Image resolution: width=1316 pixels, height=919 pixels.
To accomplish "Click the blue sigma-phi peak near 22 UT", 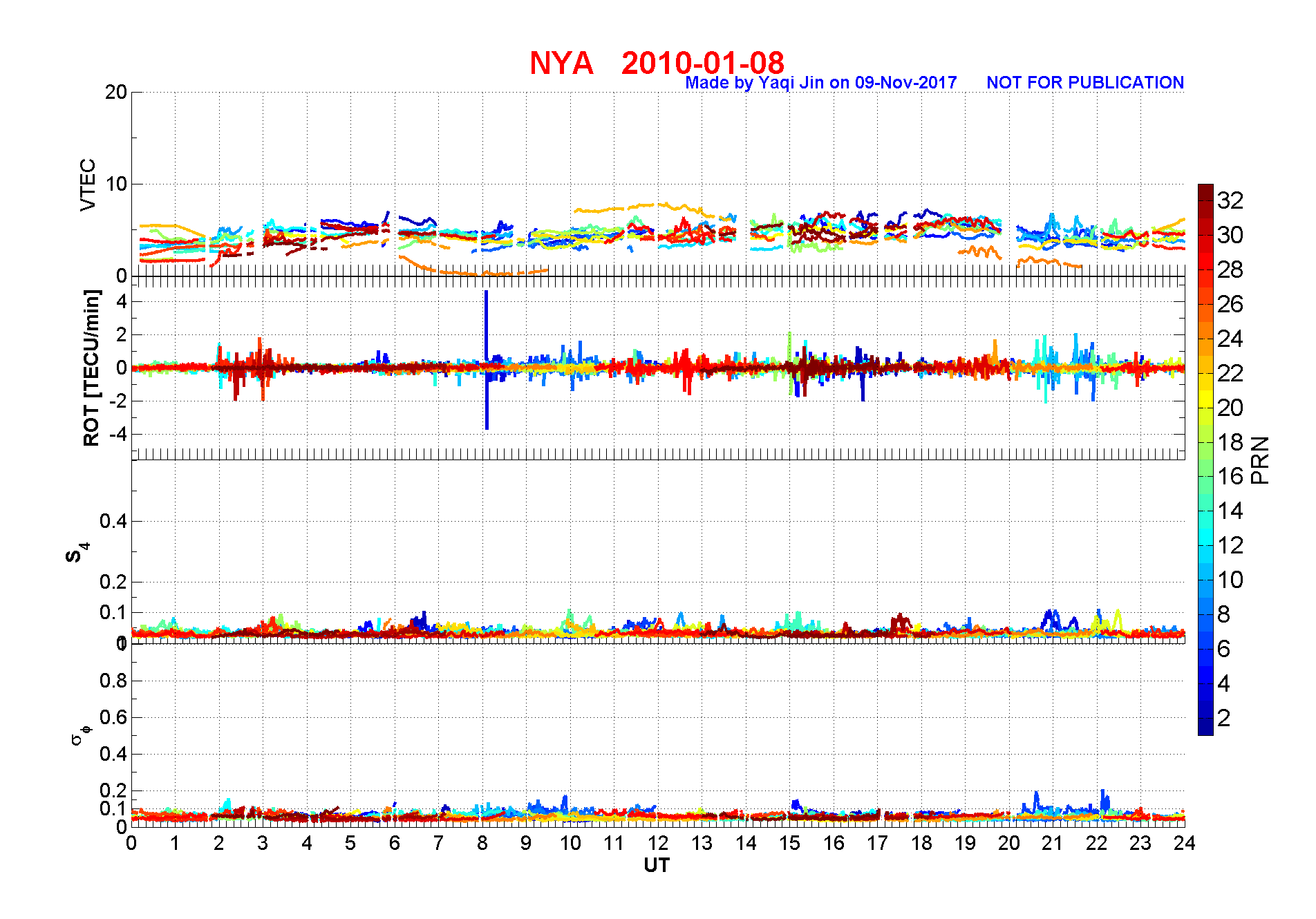I will [1104, 799].
